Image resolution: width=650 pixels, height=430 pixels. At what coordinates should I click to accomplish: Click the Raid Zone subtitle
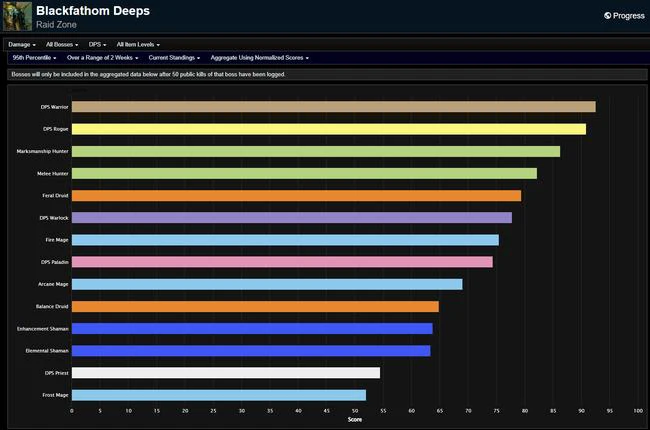coord(56,25)
